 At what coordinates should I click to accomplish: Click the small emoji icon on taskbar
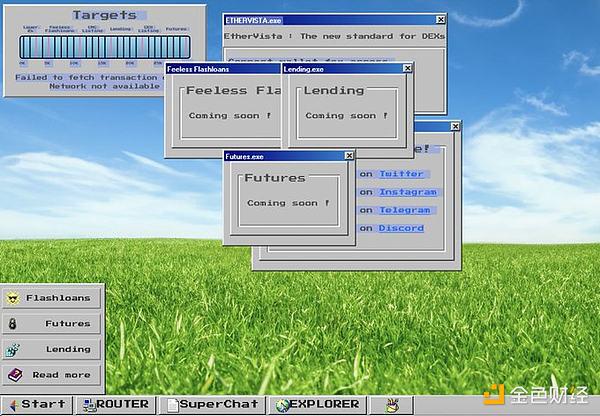[x=393, y=404]
